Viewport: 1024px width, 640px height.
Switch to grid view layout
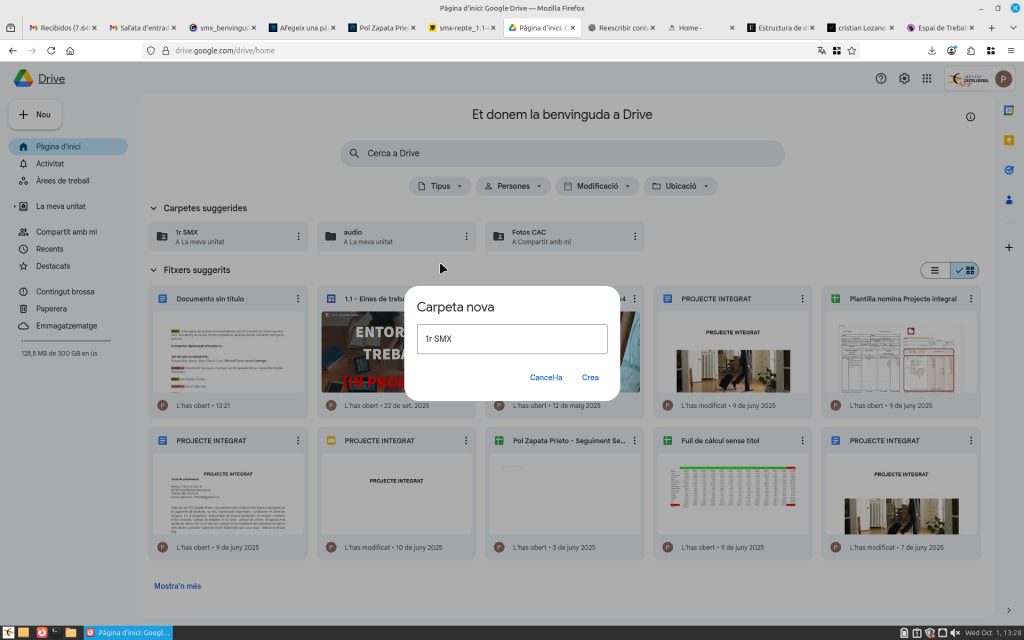[966, 270]
